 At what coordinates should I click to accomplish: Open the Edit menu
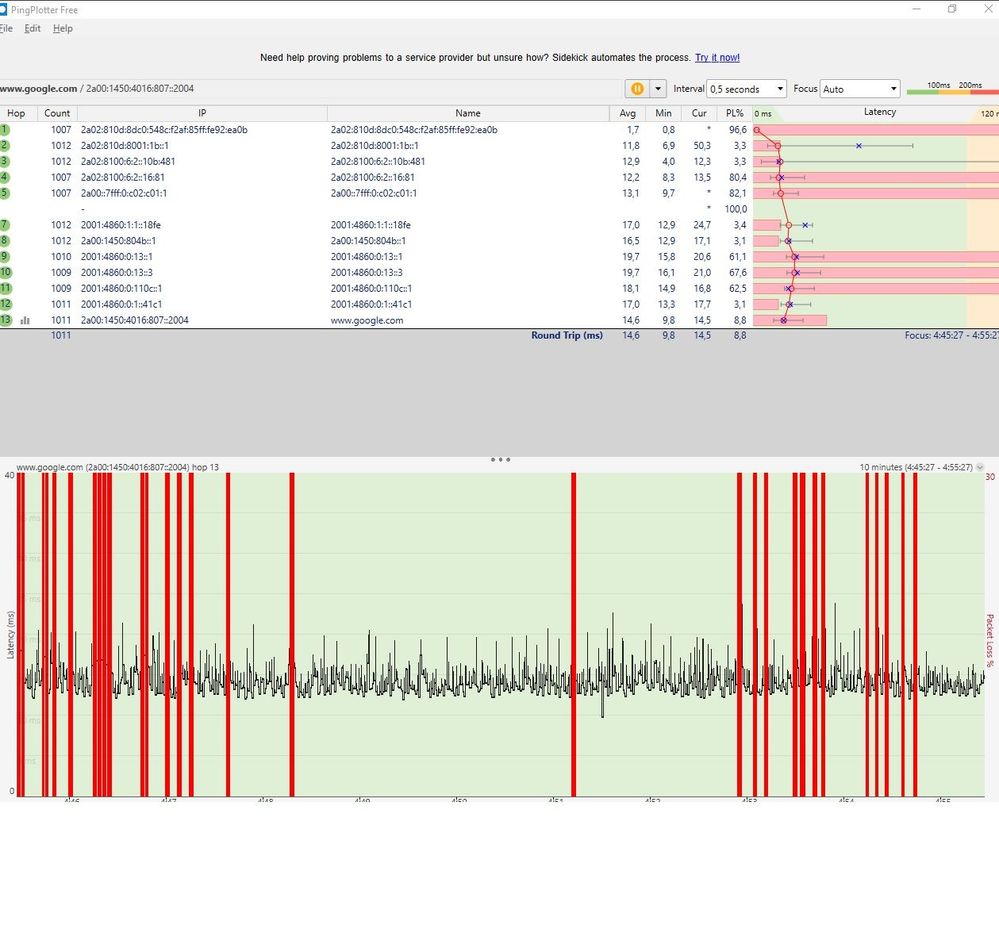[x=33, y=29]
